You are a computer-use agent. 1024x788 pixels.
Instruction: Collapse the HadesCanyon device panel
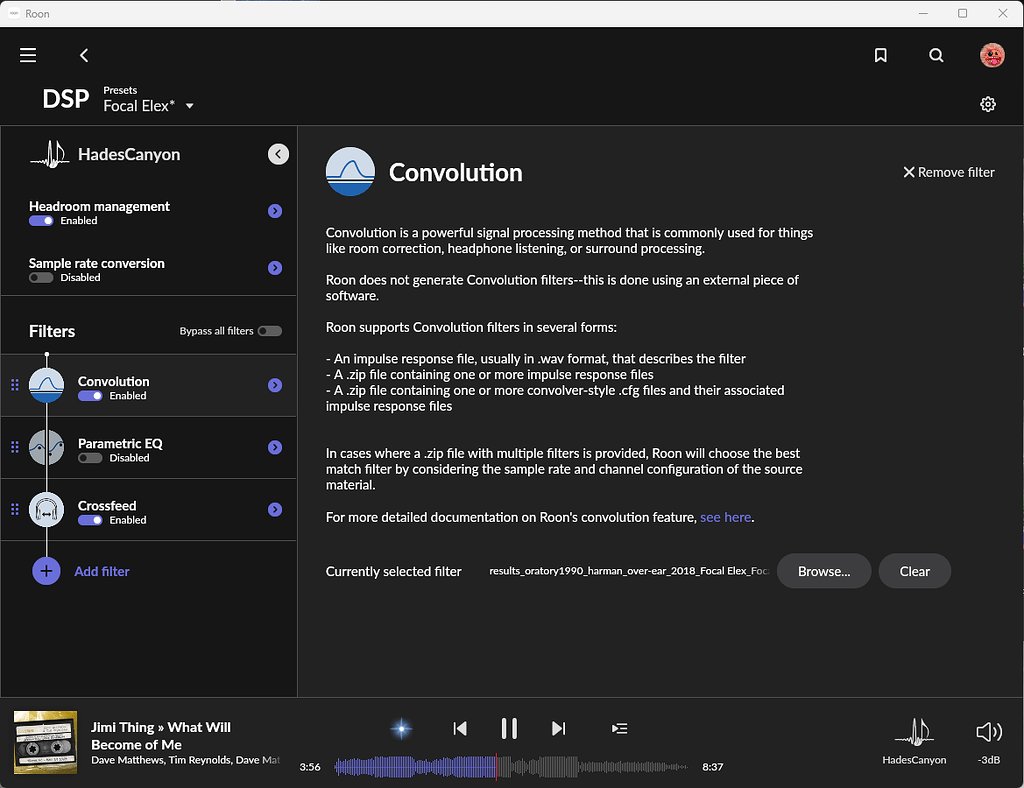point(277,154)
